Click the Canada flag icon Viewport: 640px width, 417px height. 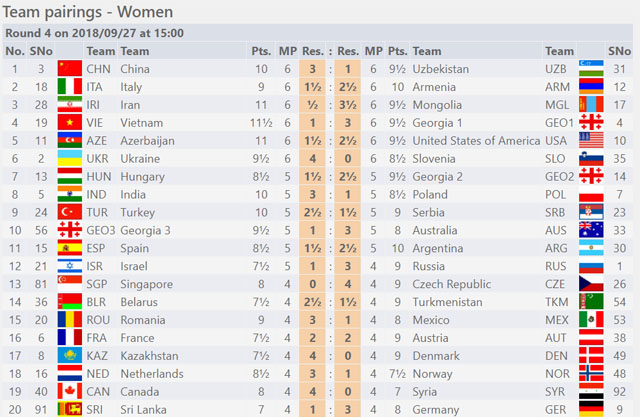[x=69, y=391]
